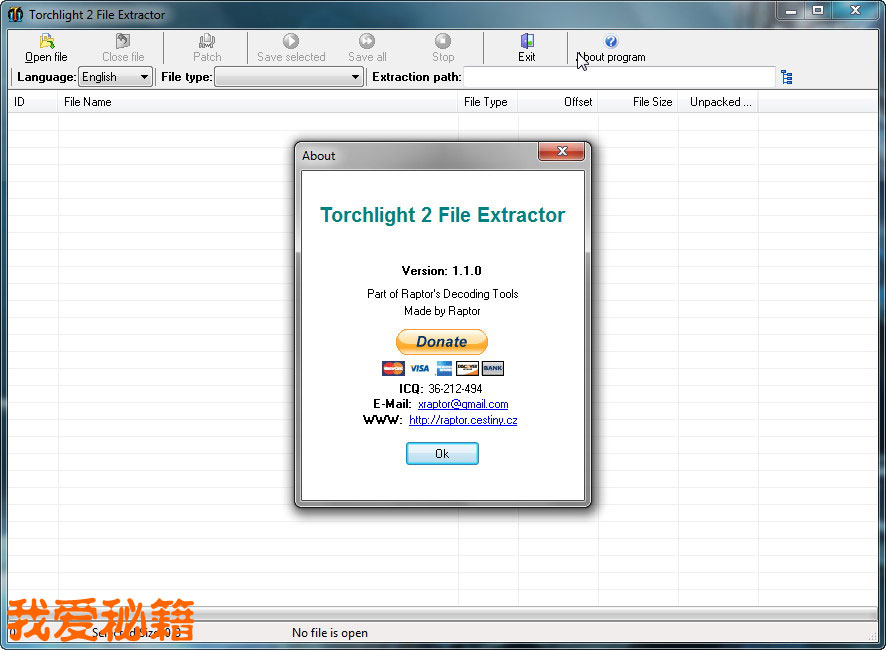The height and width of the screenshot is (650, 886).
Task: Click the Open file toolbar icon
Action: click(46, 42)
